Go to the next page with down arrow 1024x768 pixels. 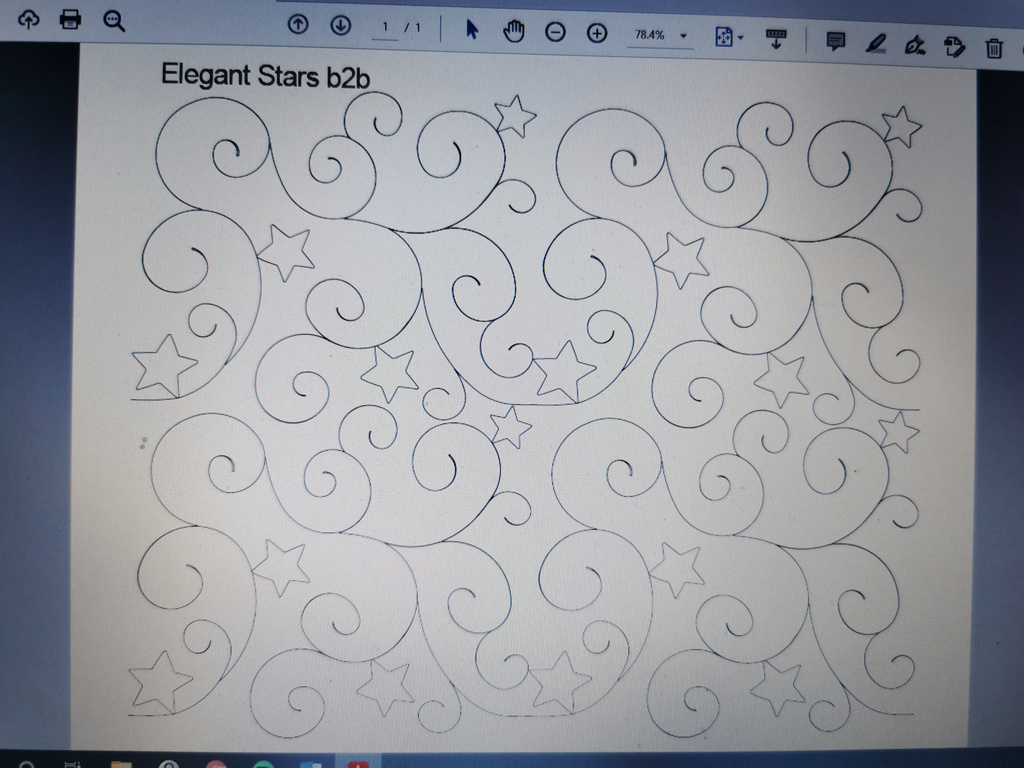coord(340,26)
